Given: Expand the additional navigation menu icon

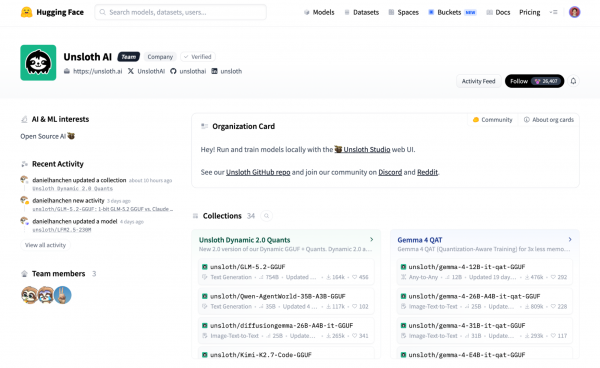Looking at the screenshot, I should [x=553, y=12].
